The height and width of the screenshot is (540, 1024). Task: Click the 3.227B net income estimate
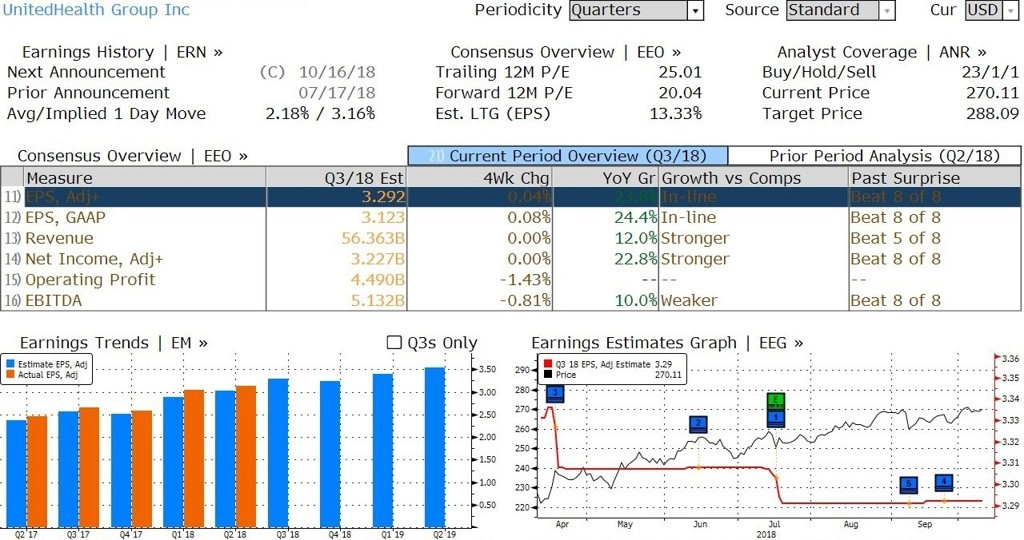(x=377, y=259)
